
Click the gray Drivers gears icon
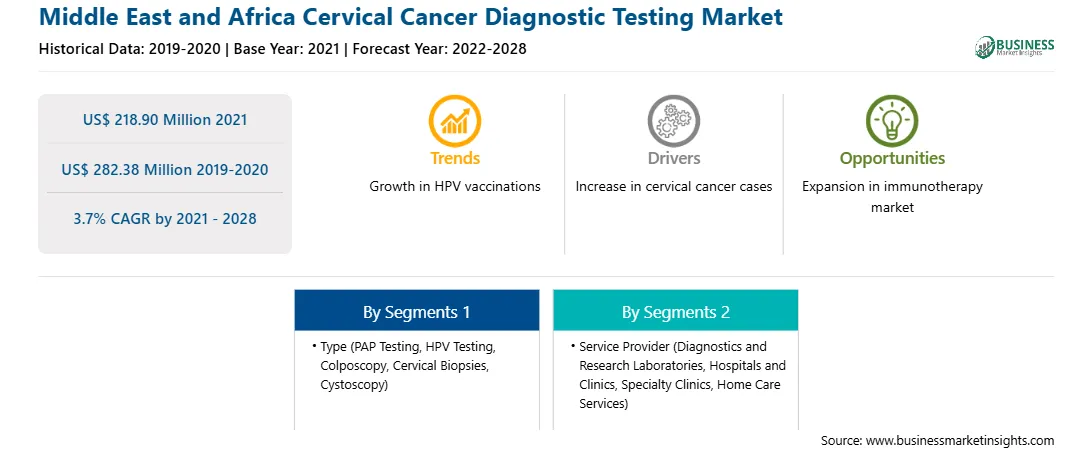pos(673,120)
